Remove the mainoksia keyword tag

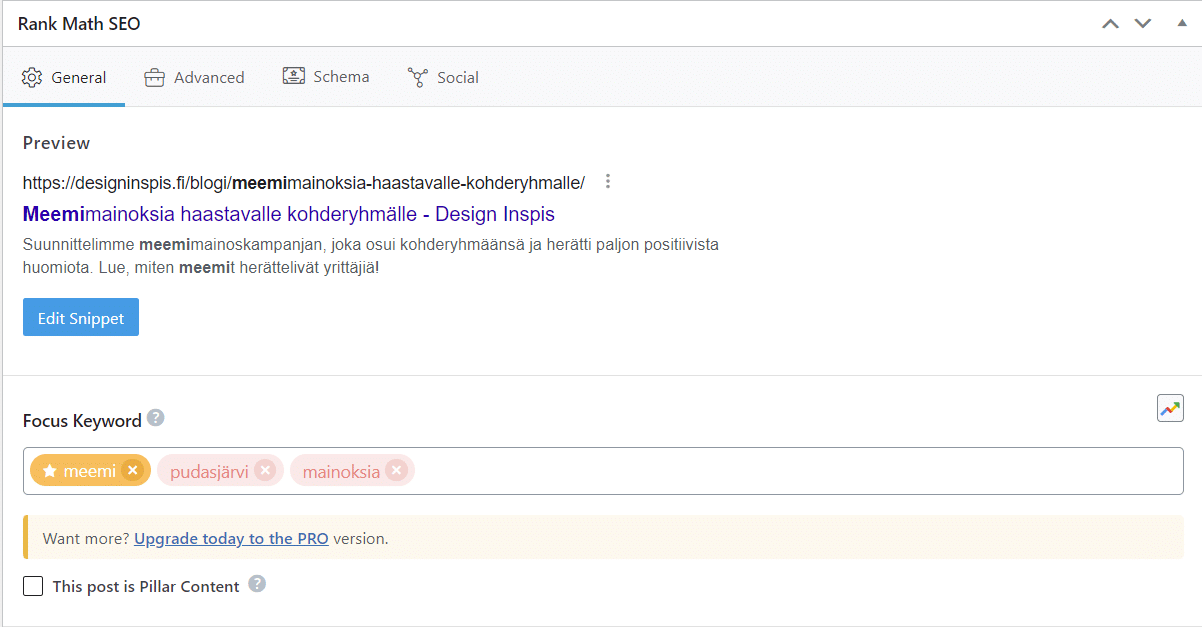click(396, 470)
